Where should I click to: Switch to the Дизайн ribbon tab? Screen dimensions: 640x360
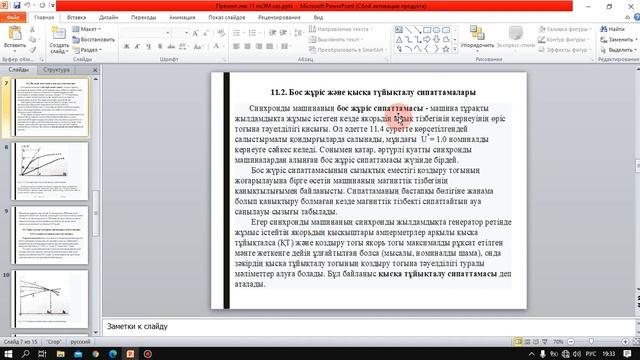click(108, 18)
